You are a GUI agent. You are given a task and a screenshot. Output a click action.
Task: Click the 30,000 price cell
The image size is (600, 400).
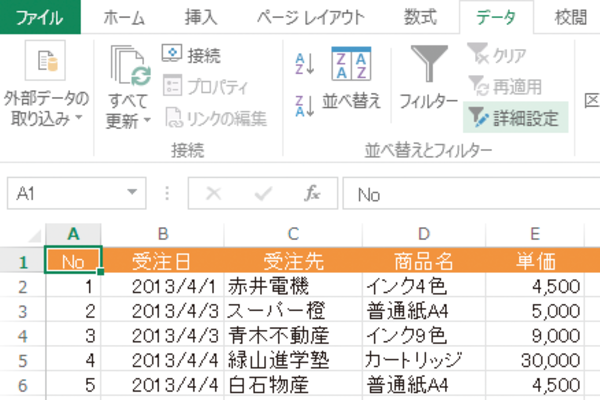point(535,360)
